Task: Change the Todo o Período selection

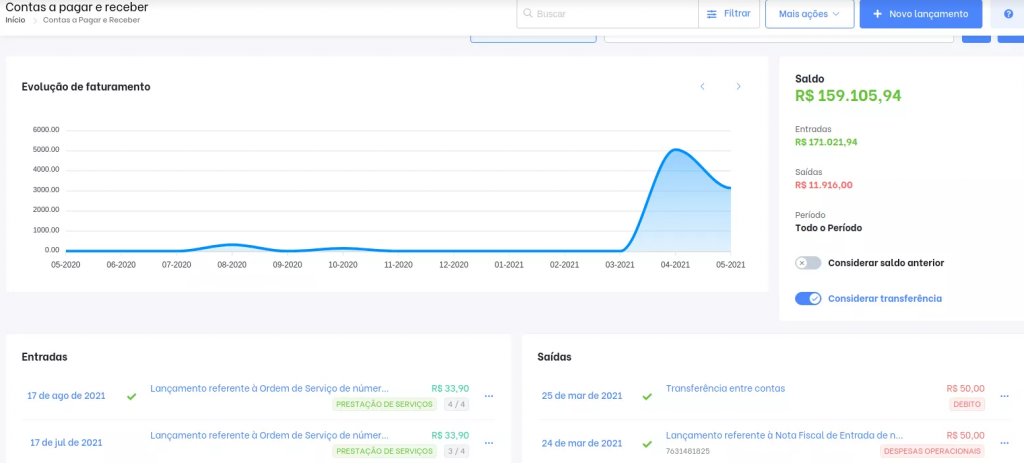Action: (828, 228)
